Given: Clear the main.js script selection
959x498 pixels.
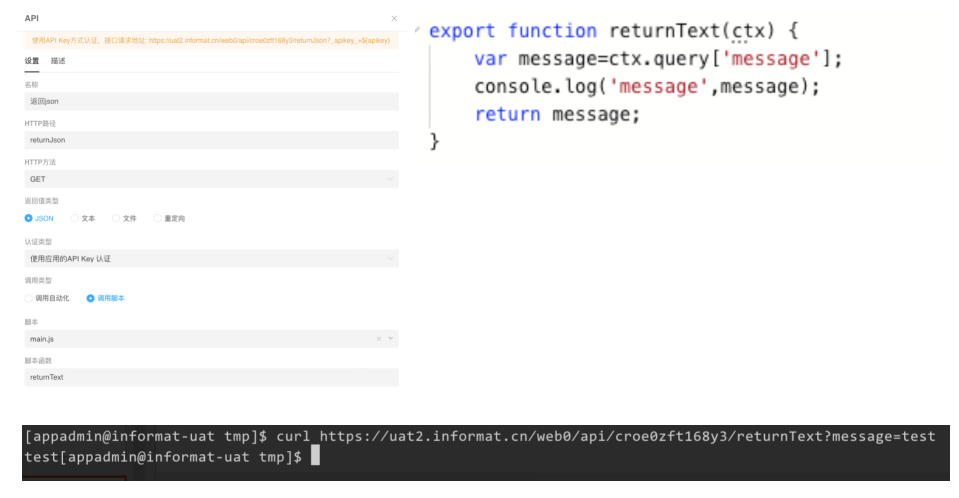Looking at the screenshot, I should point(379,339).
